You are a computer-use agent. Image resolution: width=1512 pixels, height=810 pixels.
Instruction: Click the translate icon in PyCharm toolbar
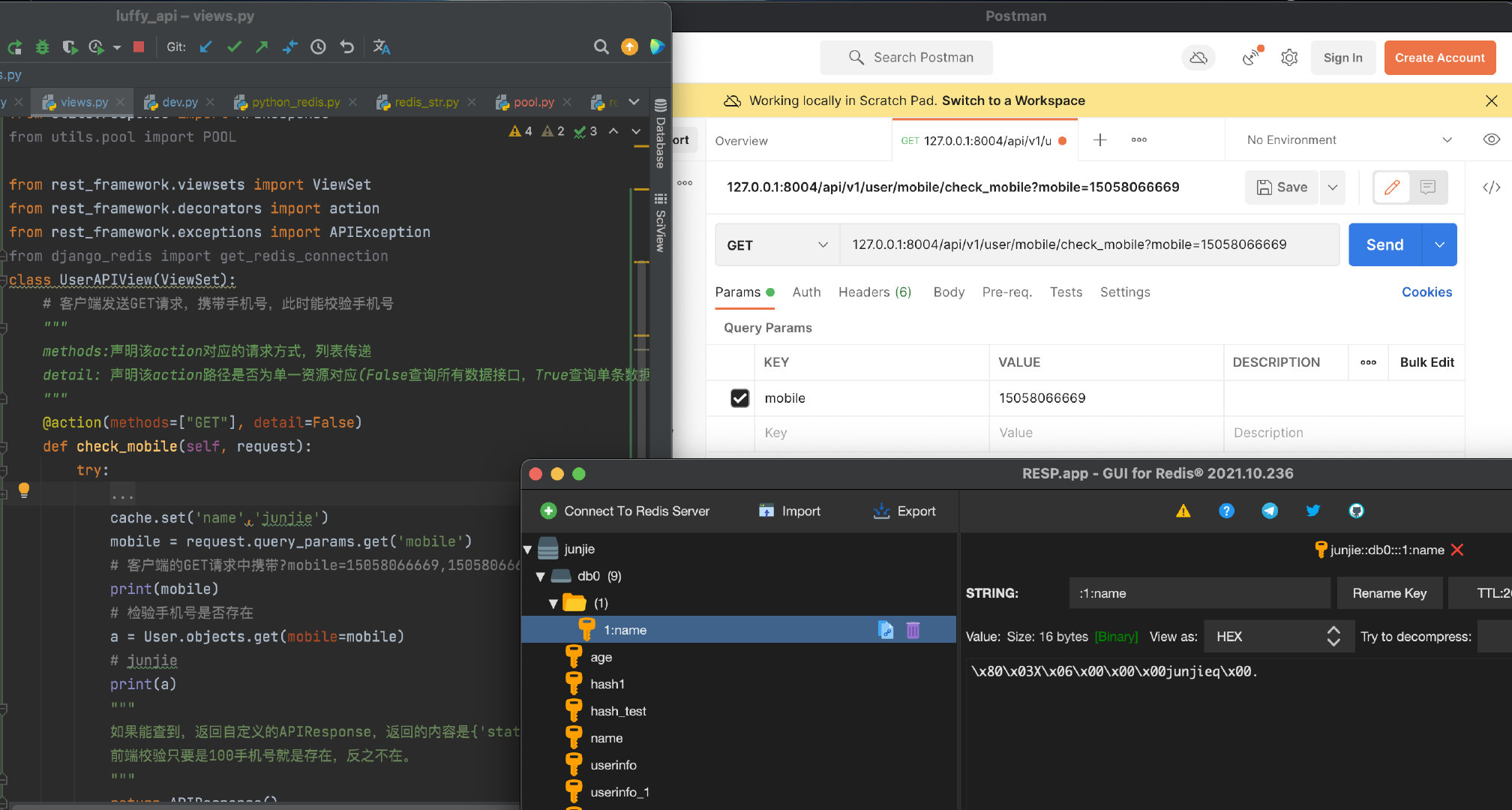[x=382, y=47]
